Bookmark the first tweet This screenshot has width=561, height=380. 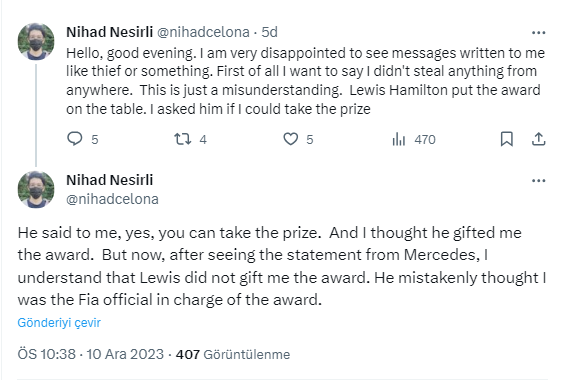pyautogui.click(x=507, y=139)
